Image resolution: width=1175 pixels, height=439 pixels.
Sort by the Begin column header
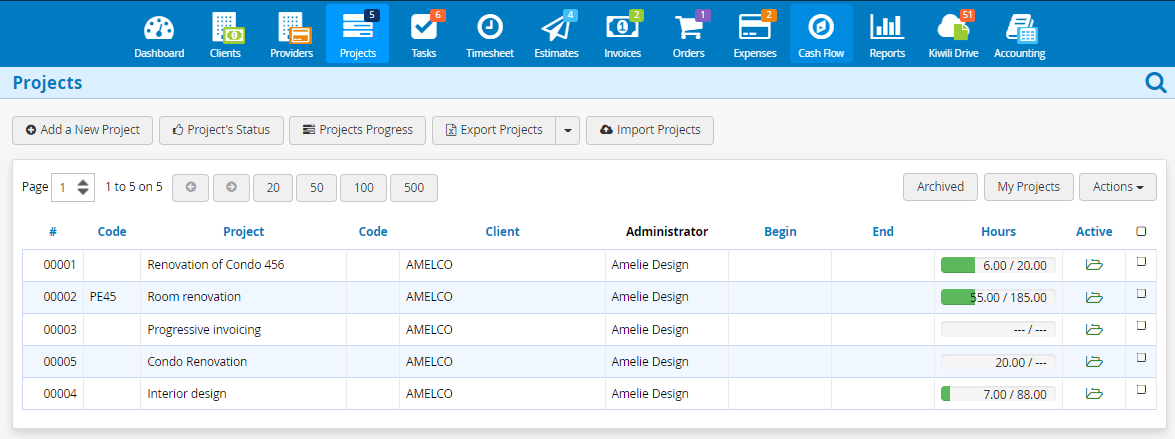(x=780, y=231)
